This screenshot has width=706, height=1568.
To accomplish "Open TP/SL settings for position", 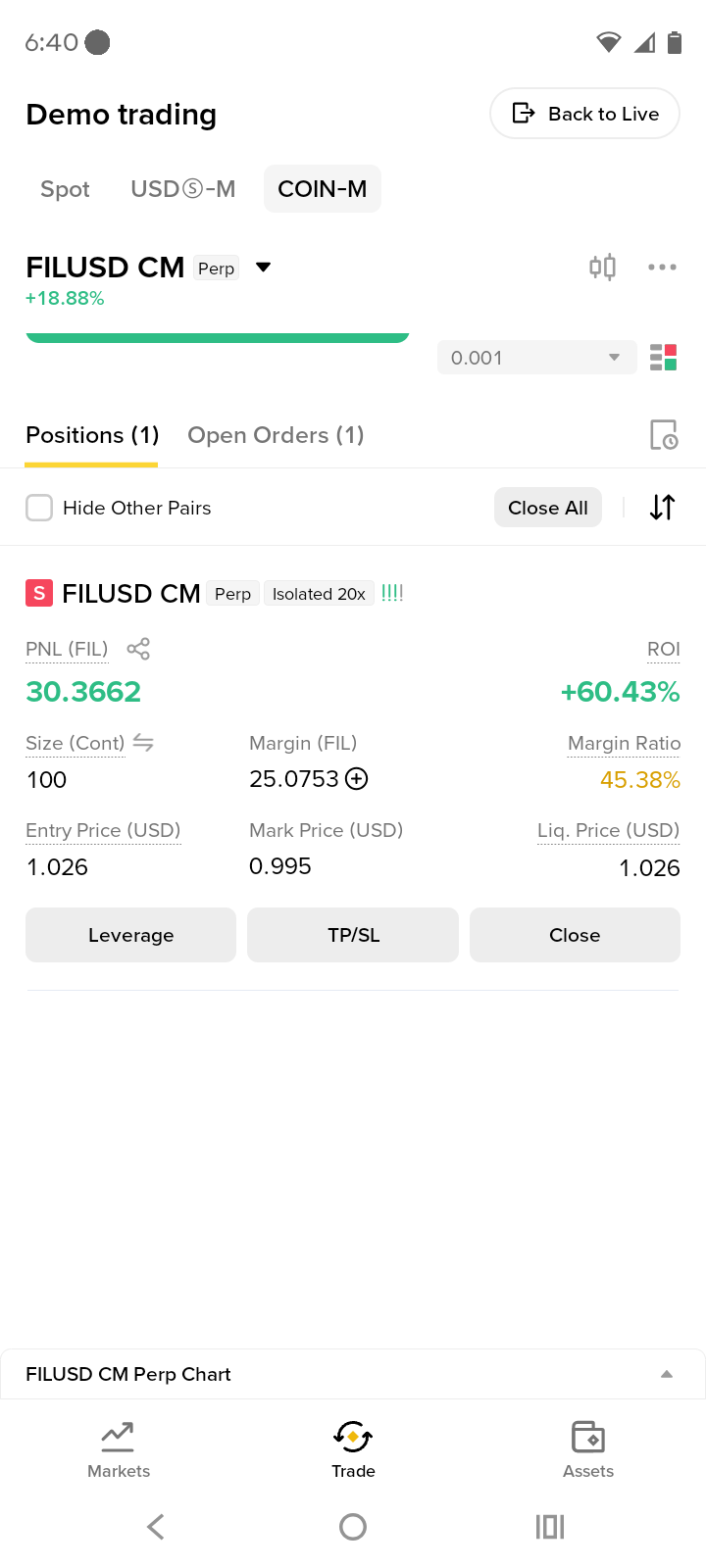I will [353, 935].
